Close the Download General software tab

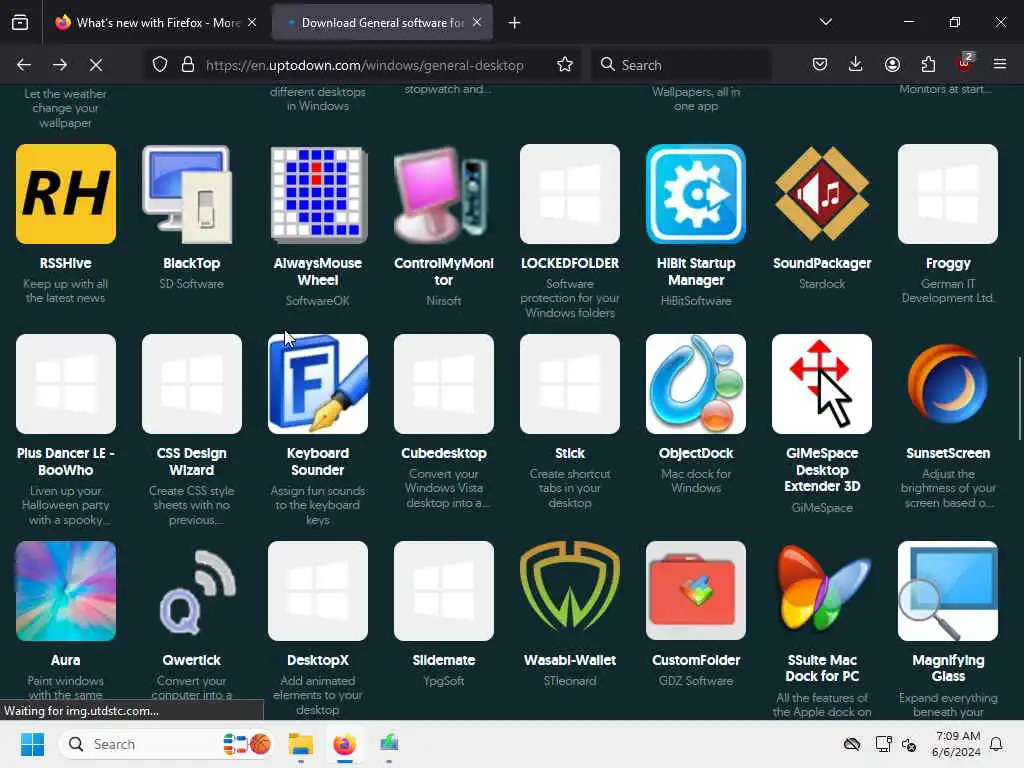click(477, 22)
